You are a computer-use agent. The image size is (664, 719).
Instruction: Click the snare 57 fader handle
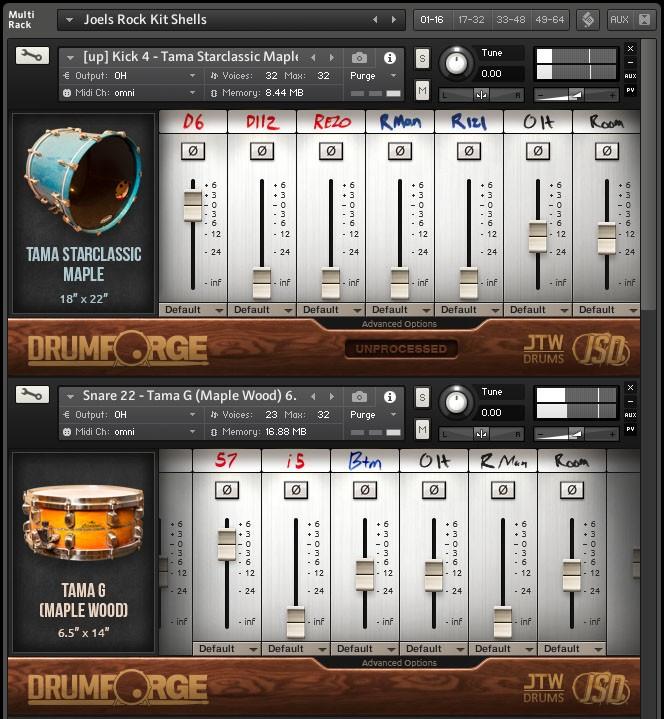click(x=227, y=545)
